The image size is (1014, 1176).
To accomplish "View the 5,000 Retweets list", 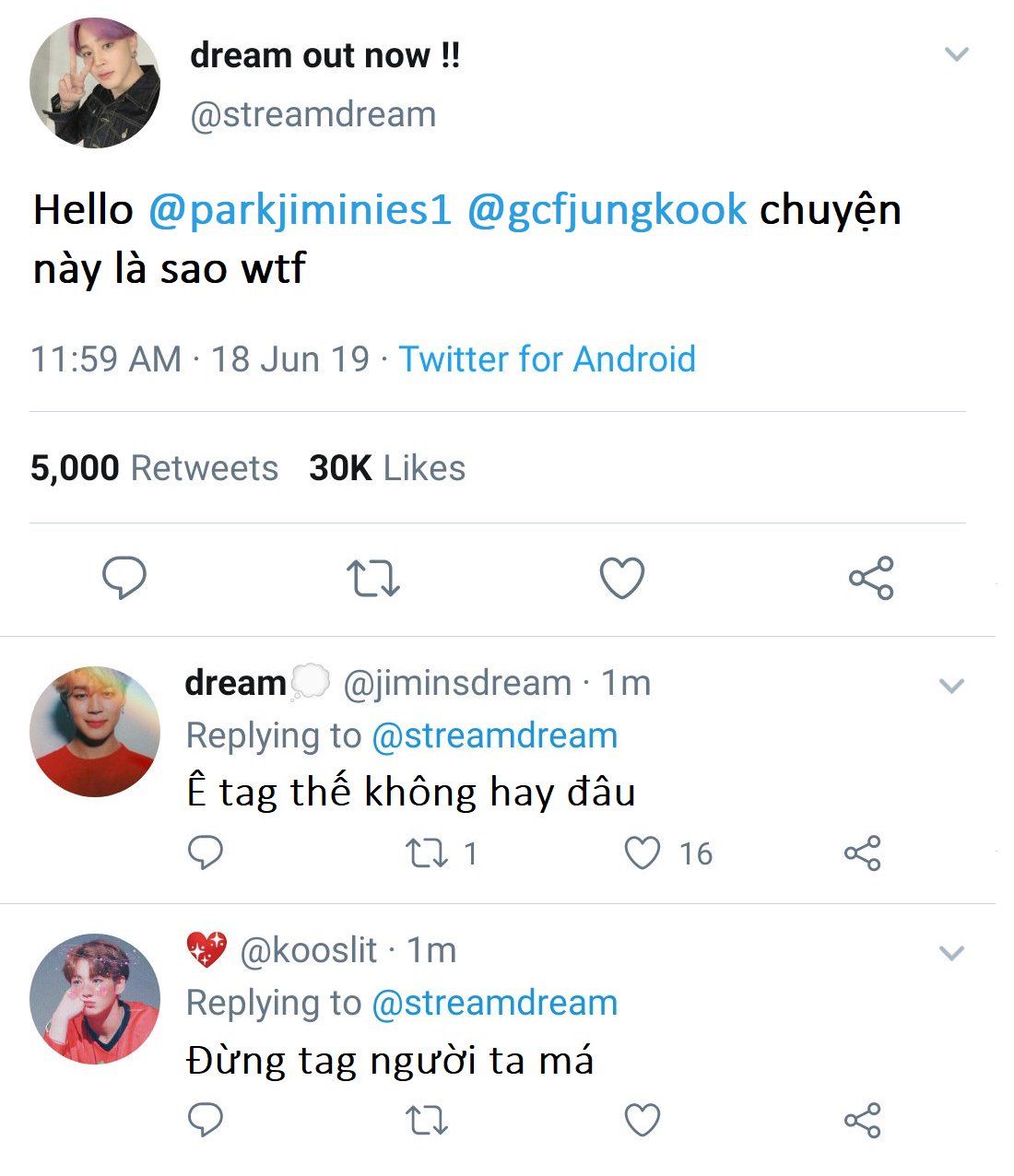I will (154, 468).
